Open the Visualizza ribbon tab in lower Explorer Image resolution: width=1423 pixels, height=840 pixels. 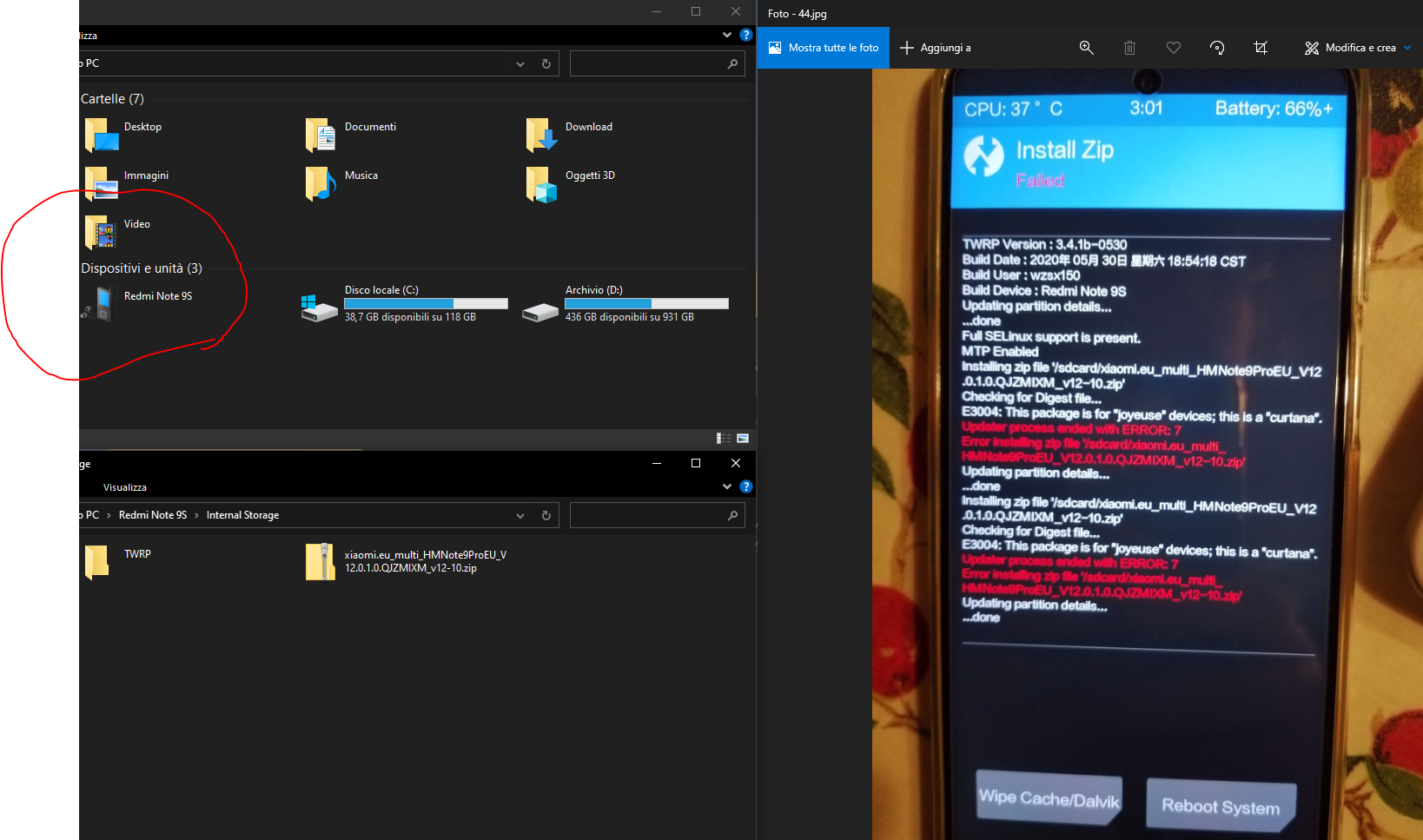point(125,487)
